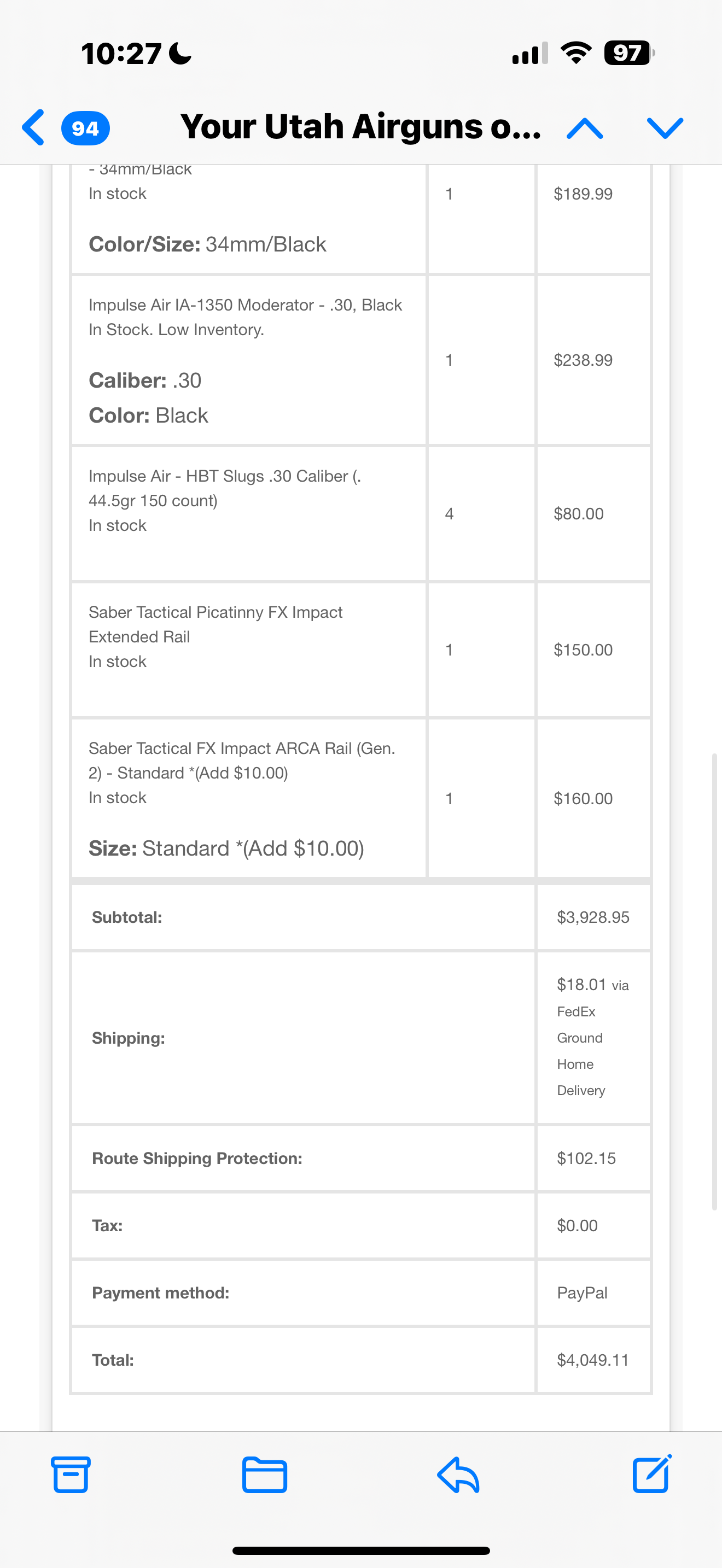Tap the home indicator bar
This screenshot has height=1568, width=722.
point(361,1551)
